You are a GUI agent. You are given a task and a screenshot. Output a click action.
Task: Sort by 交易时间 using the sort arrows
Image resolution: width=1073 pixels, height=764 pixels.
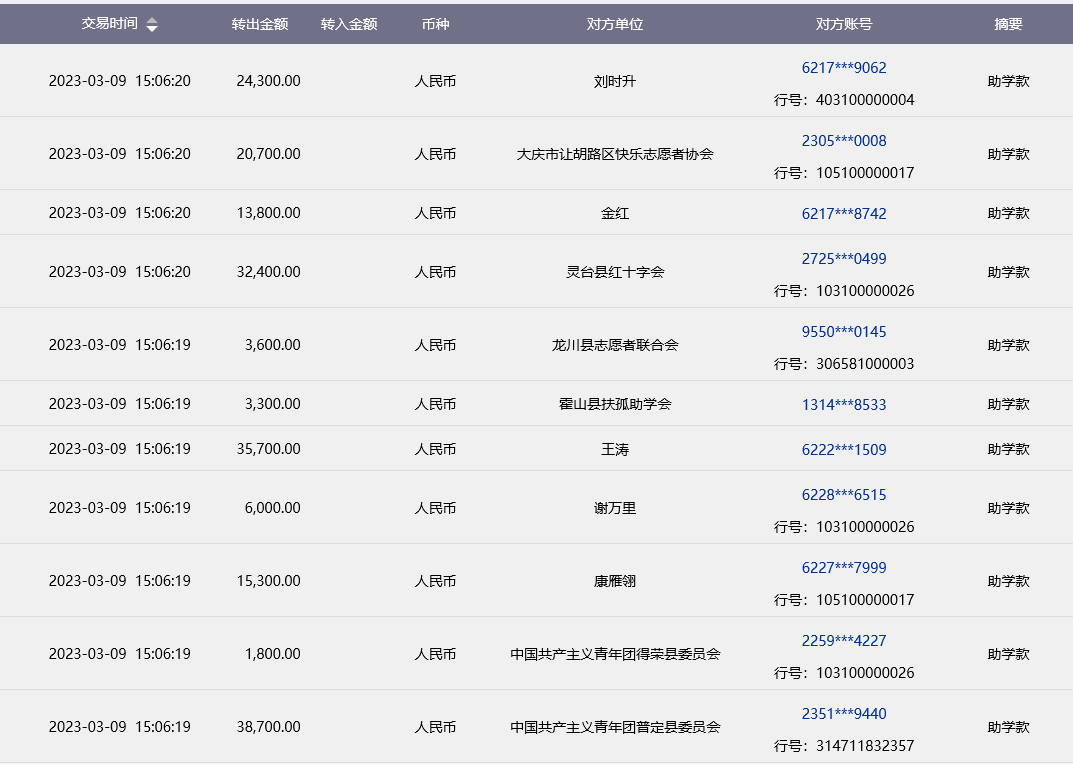(152, 25)
